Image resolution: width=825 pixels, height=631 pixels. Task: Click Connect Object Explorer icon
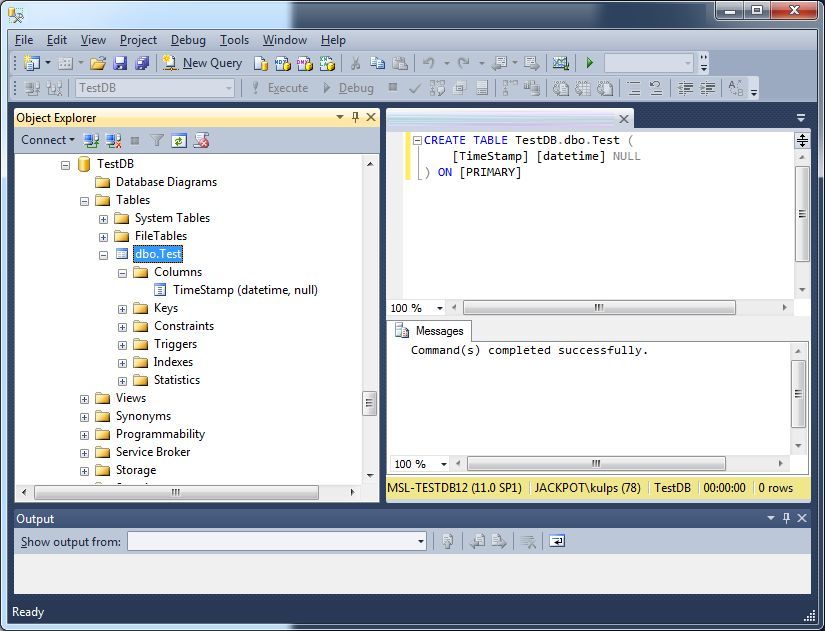pos(92,141)
